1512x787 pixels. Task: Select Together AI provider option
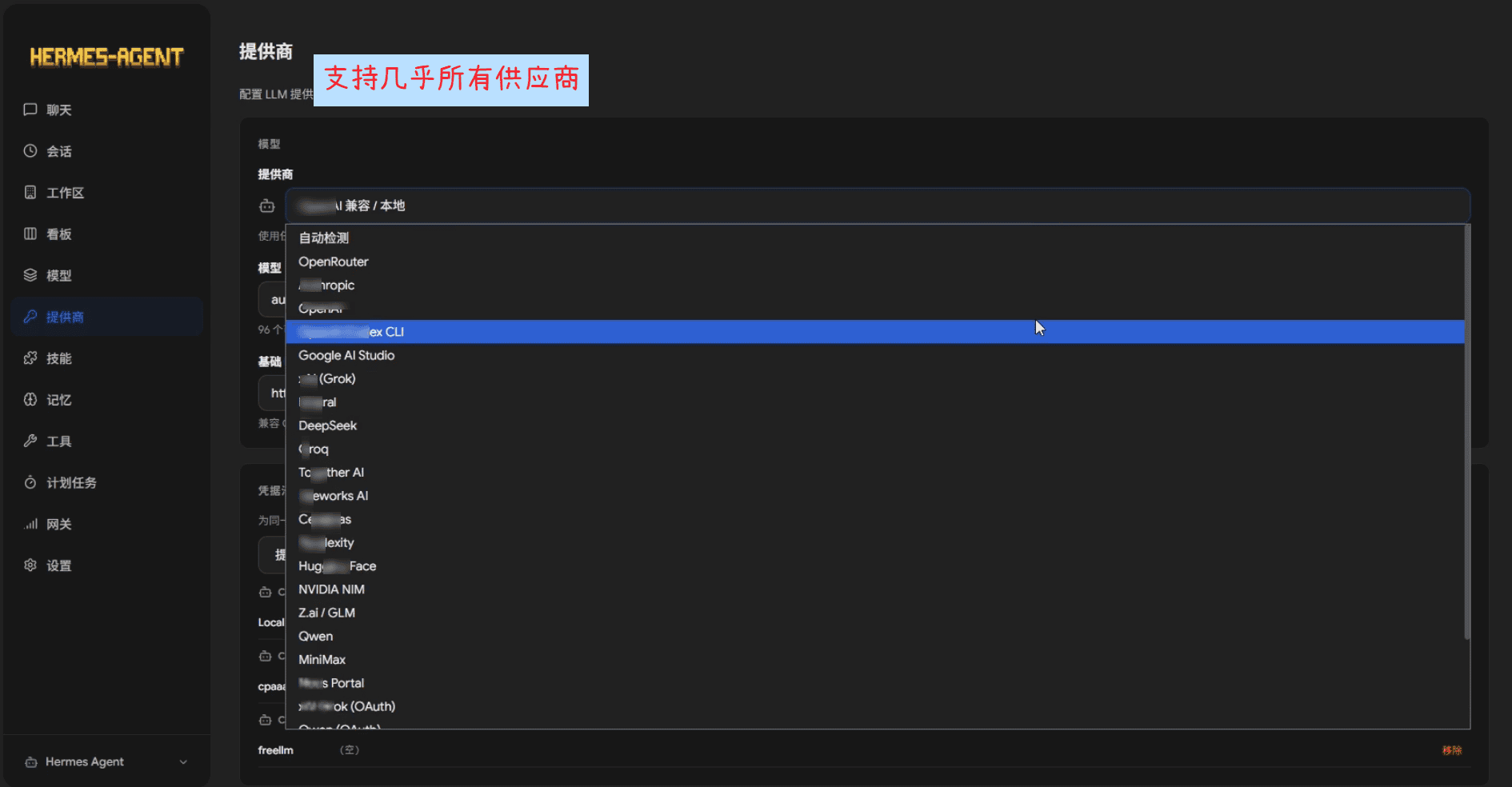[x=875, y=472]
